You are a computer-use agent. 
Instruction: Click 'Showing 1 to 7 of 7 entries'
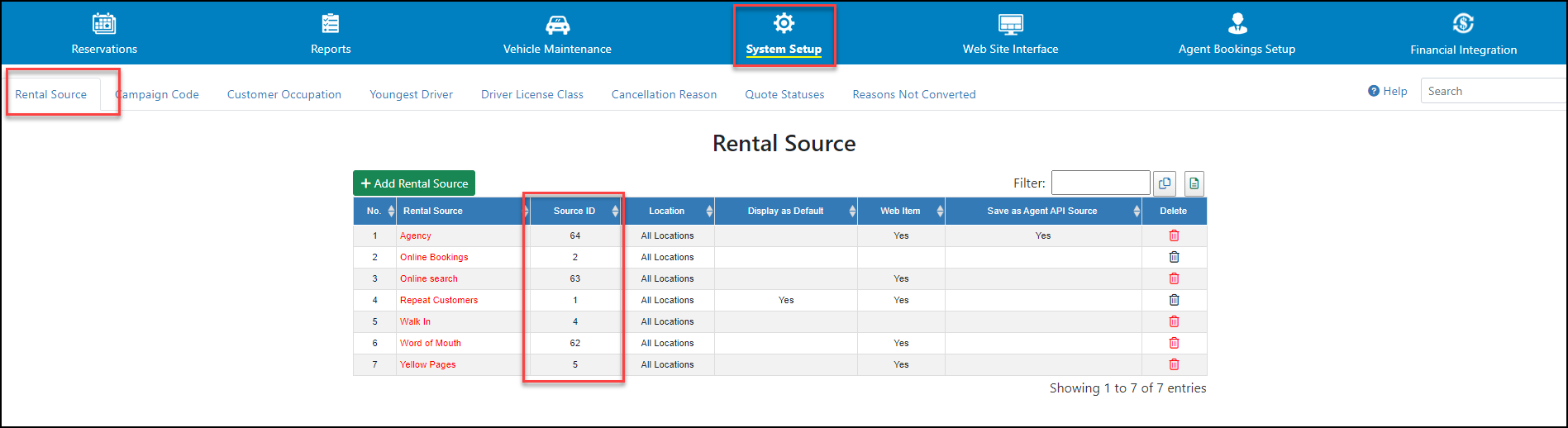click(x=1127, y=388)
